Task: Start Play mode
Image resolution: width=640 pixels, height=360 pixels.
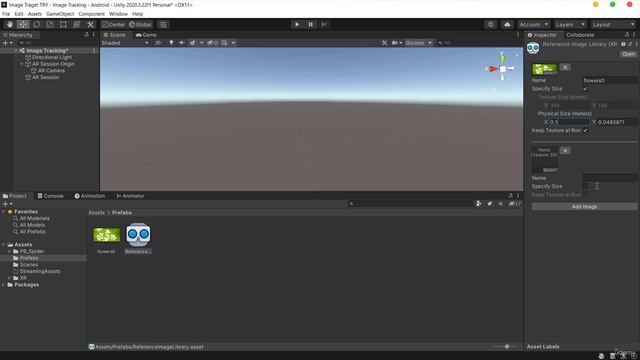Action: coord(297,24)
